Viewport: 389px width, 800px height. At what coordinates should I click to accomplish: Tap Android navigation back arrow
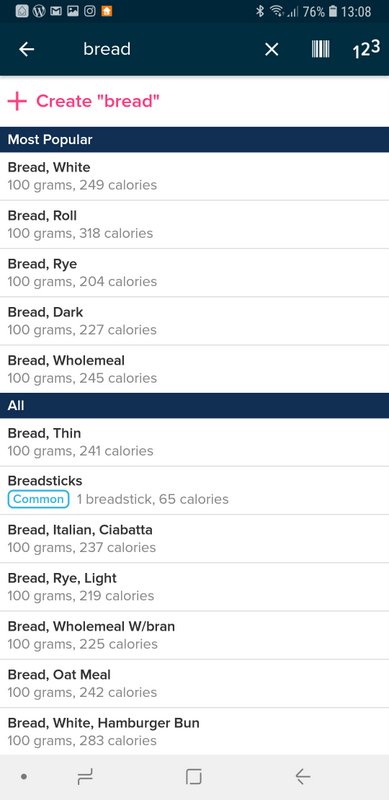303,777
